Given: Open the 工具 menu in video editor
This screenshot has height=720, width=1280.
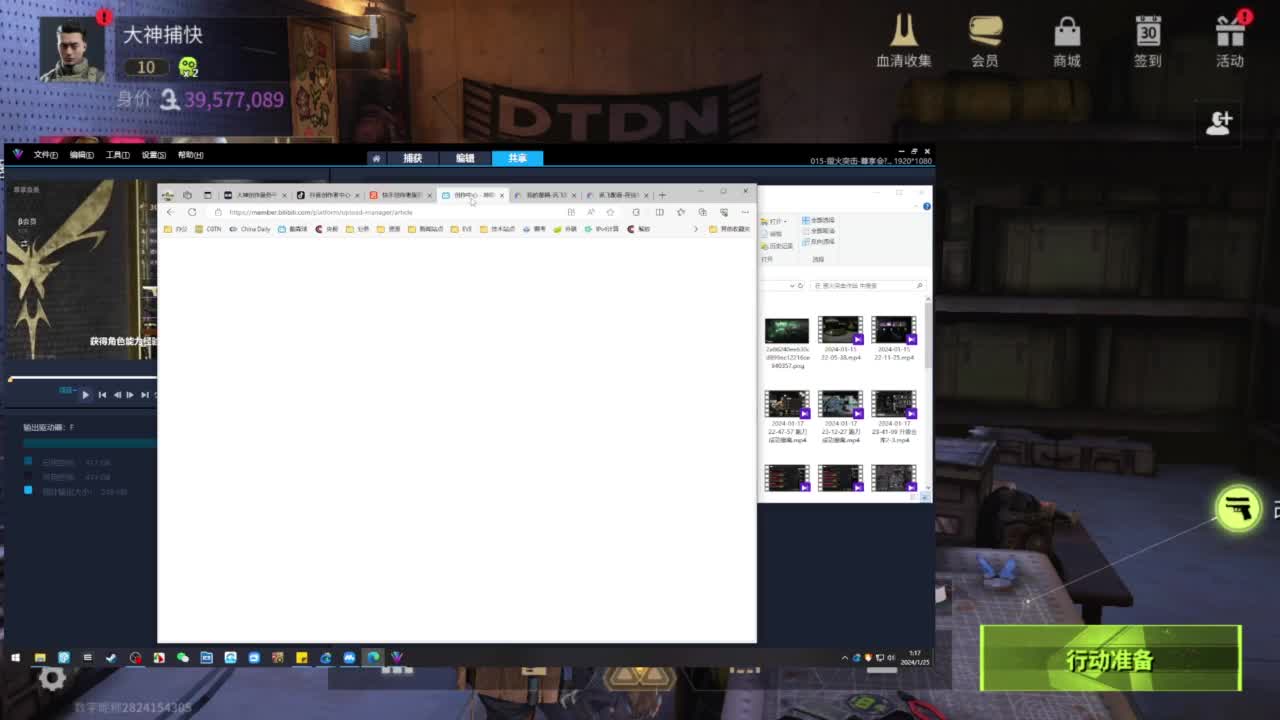Looking at the screenshot, I should coord(118,155).
